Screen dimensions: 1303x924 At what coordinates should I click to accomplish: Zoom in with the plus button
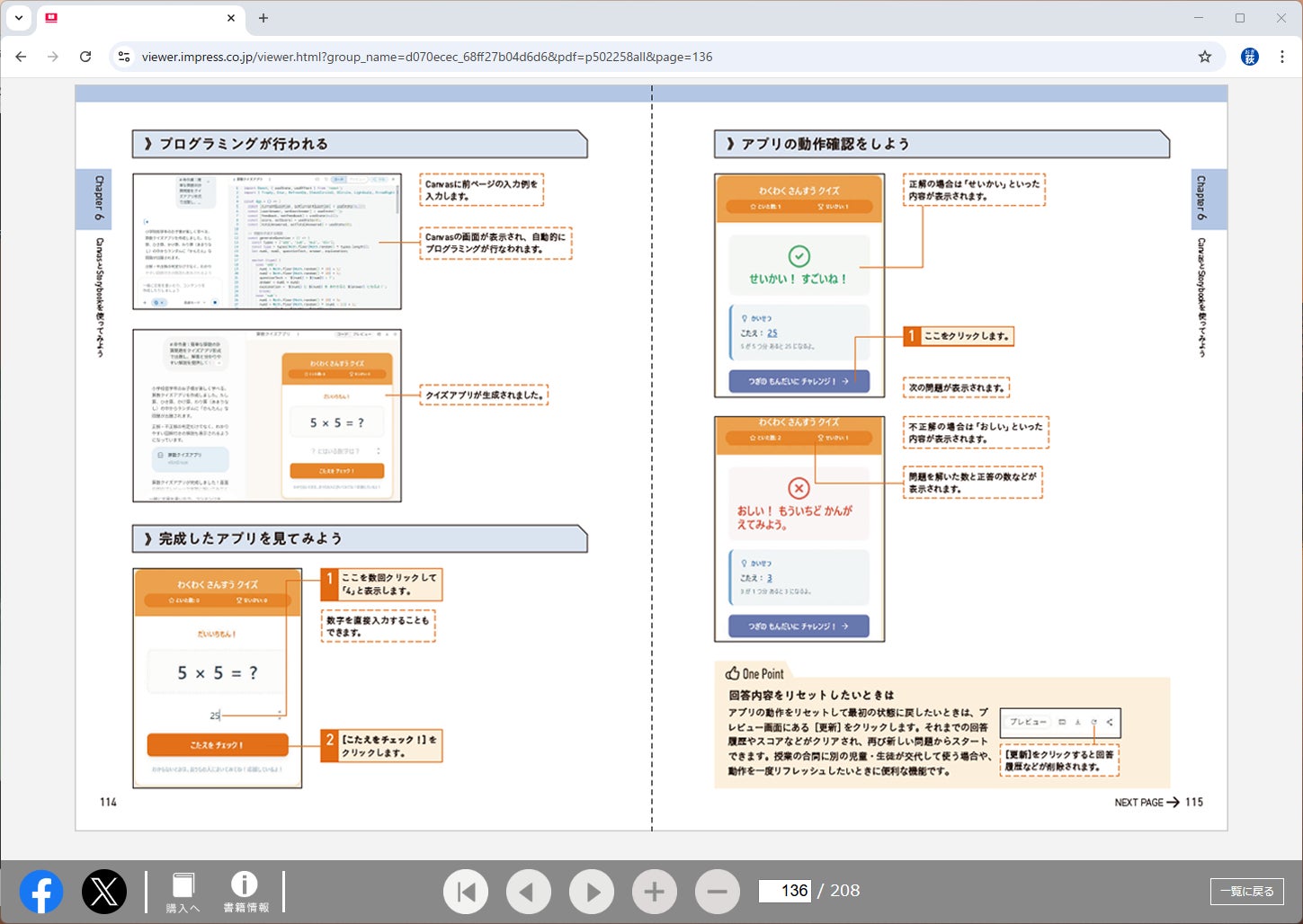coord(655,892)
